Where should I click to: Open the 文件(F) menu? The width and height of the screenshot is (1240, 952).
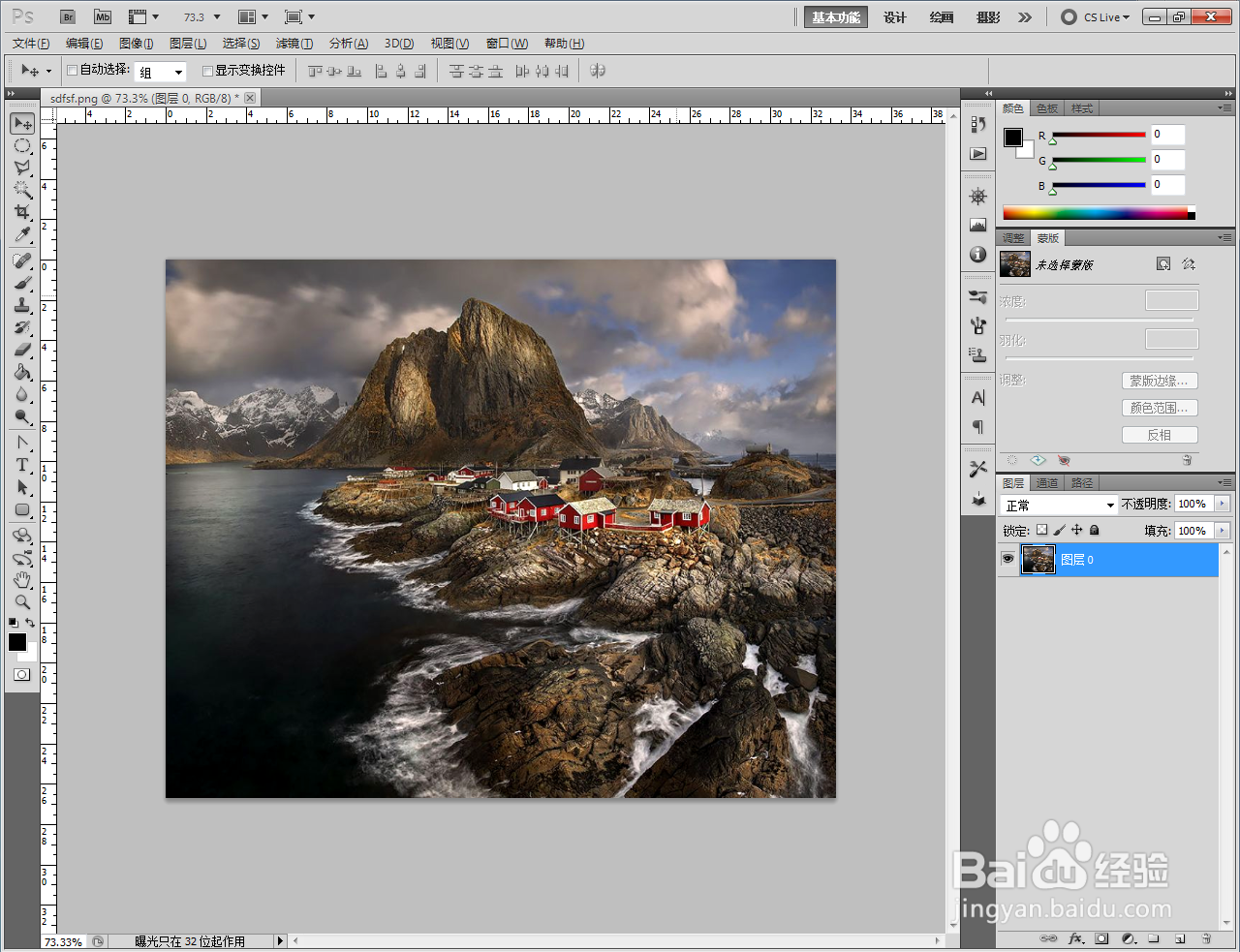31,44
